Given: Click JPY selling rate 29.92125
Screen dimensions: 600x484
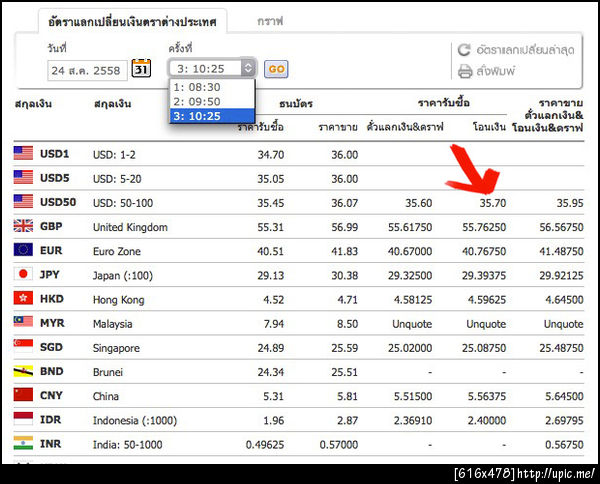Looking at the screenshot, I should pos(561,275).
